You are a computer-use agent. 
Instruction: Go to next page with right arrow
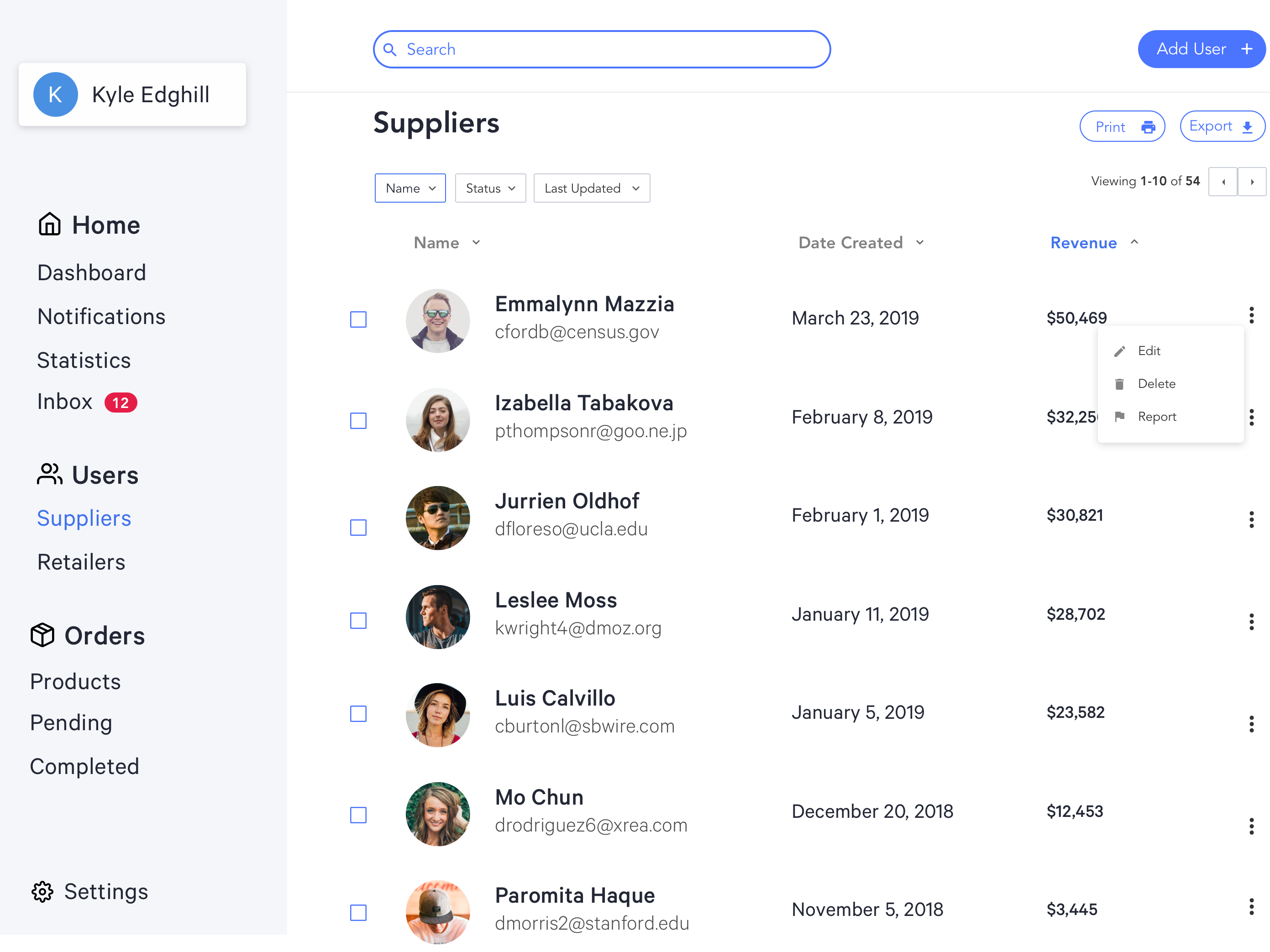[x=1252, y=181]
